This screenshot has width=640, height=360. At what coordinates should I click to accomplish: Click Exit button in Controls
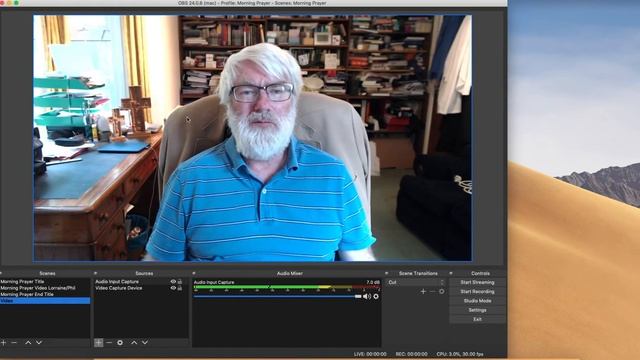coord(477,319)
